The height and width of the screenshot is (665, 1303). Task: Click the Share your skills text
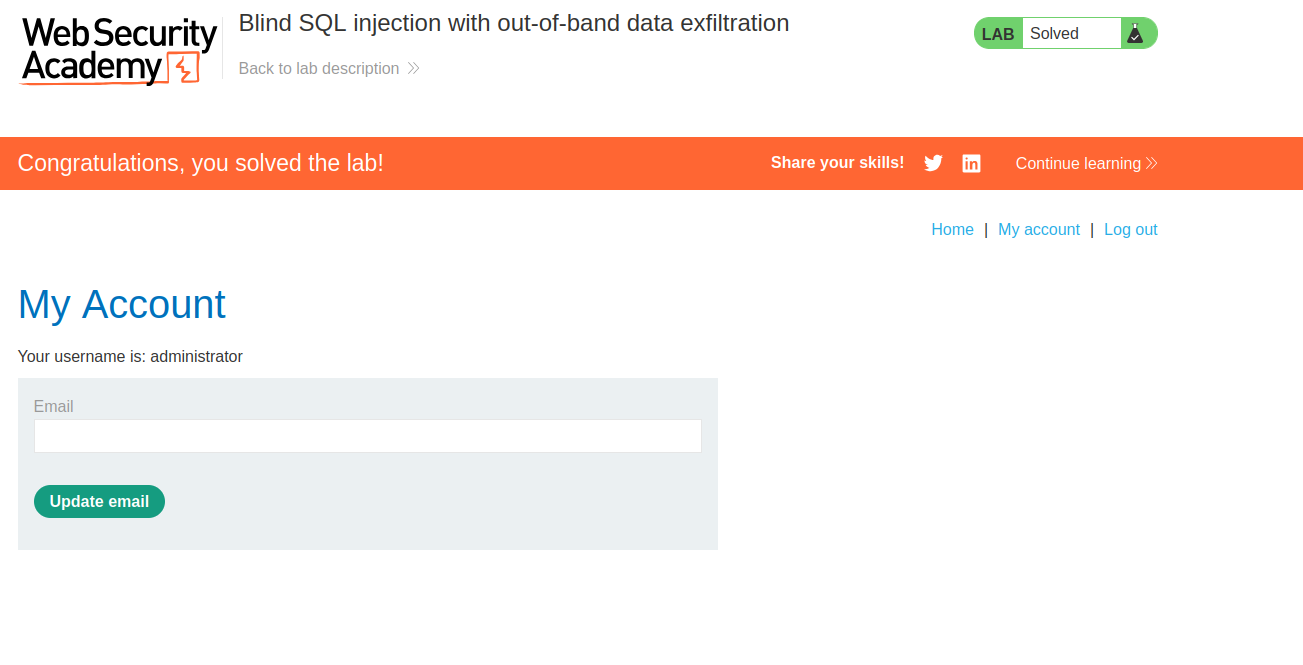point(837,162)
